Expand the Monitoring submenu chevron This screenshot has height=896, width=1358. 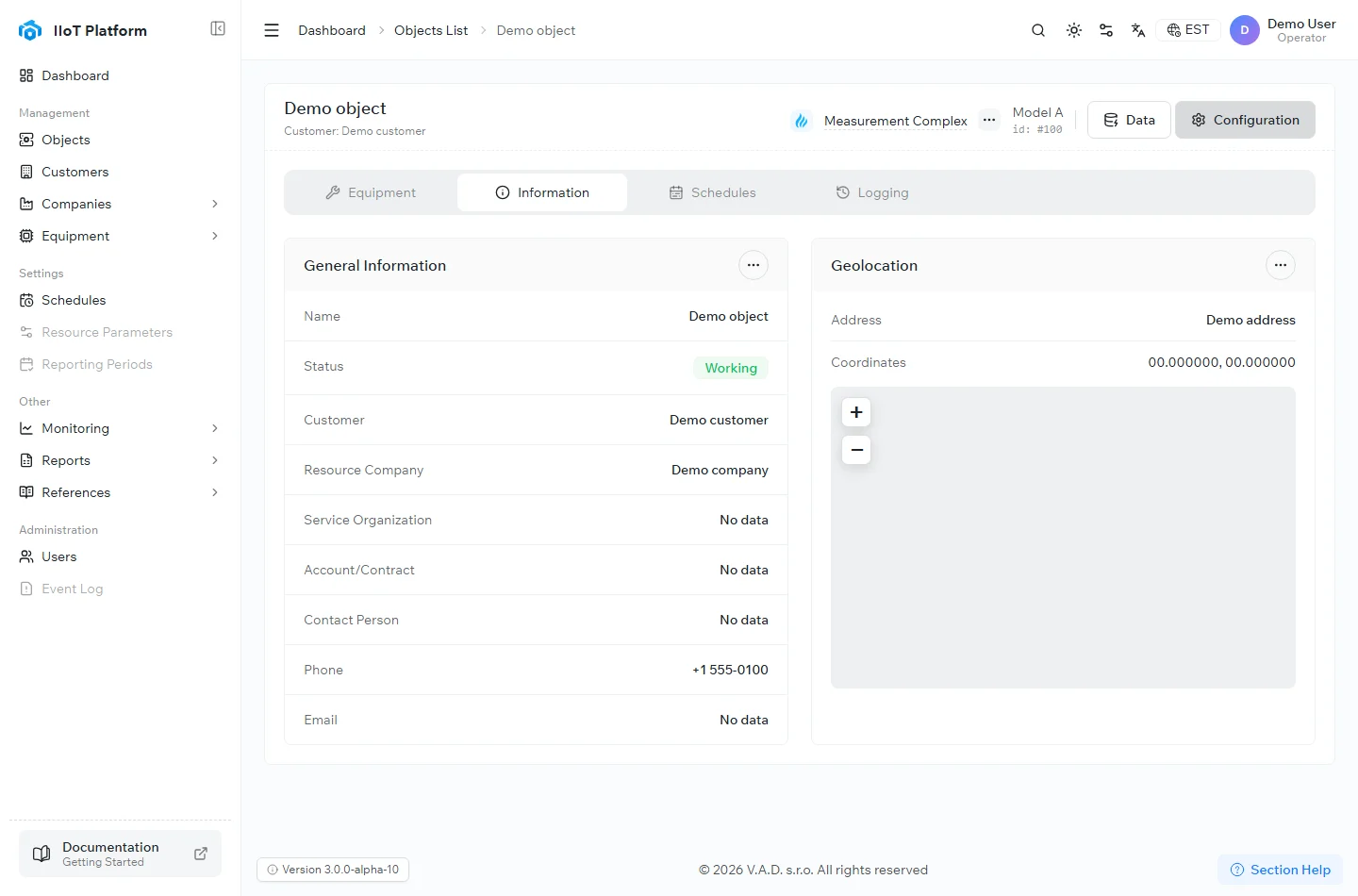[x=215, y=428]
